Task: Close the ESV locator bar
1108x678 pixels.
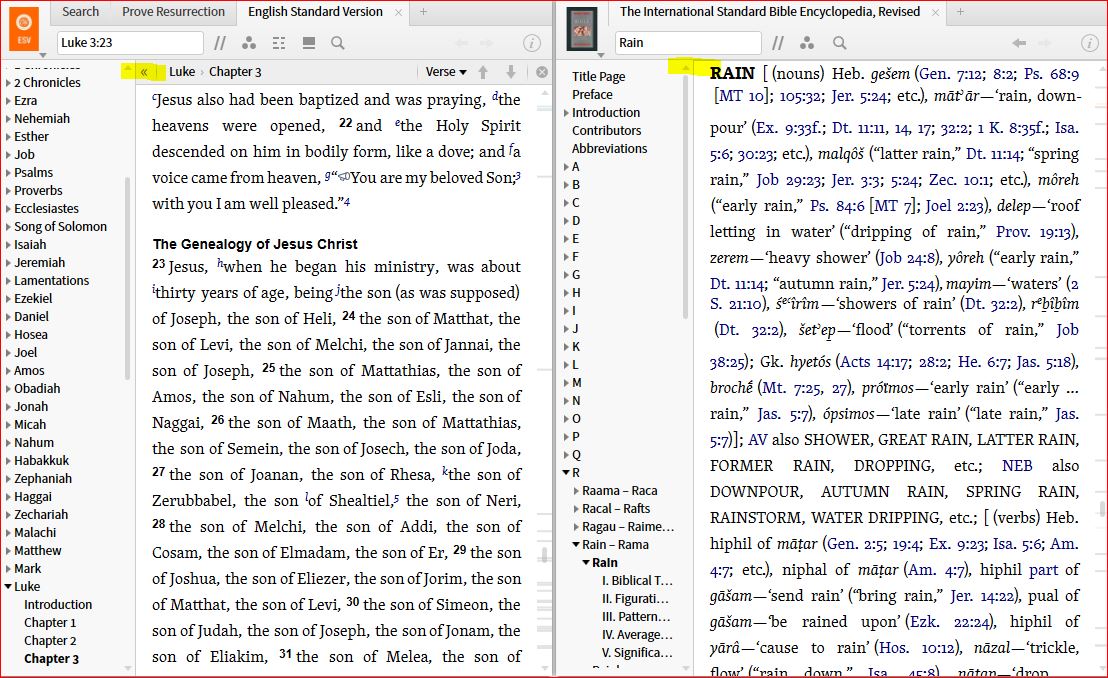Action: pyautogui.click(x=542, y=72)
